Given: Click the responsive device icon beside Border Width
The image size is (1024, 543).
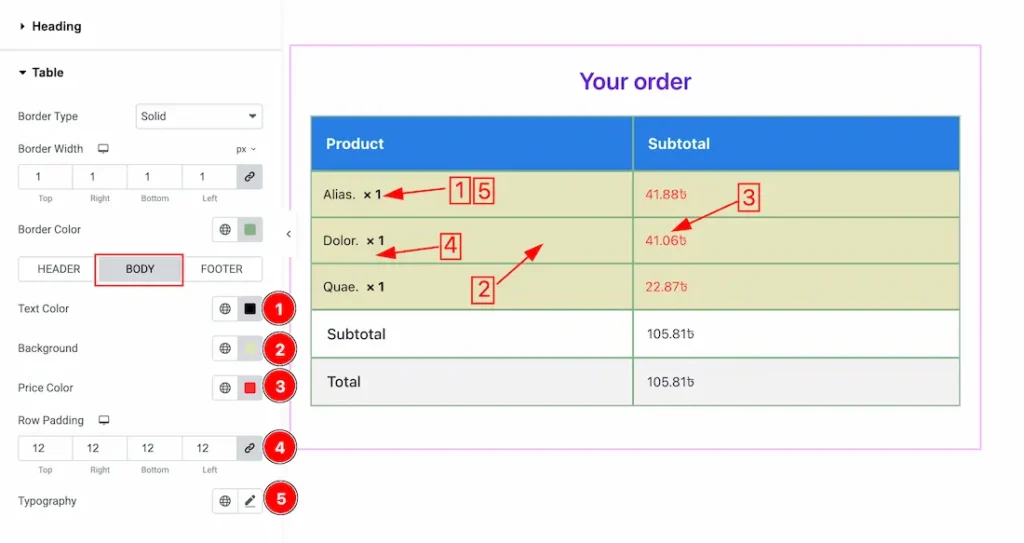Looking at the screenshot, I should 102,149.
